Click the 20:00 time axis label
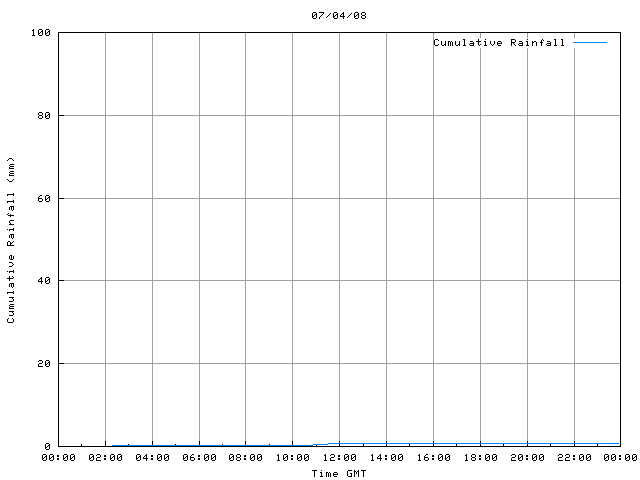 [527, 458]
